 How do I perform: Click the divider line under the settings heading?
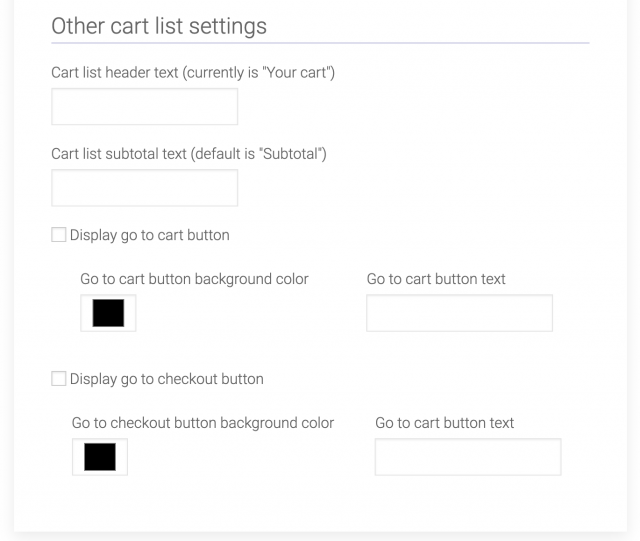(320, 43)
